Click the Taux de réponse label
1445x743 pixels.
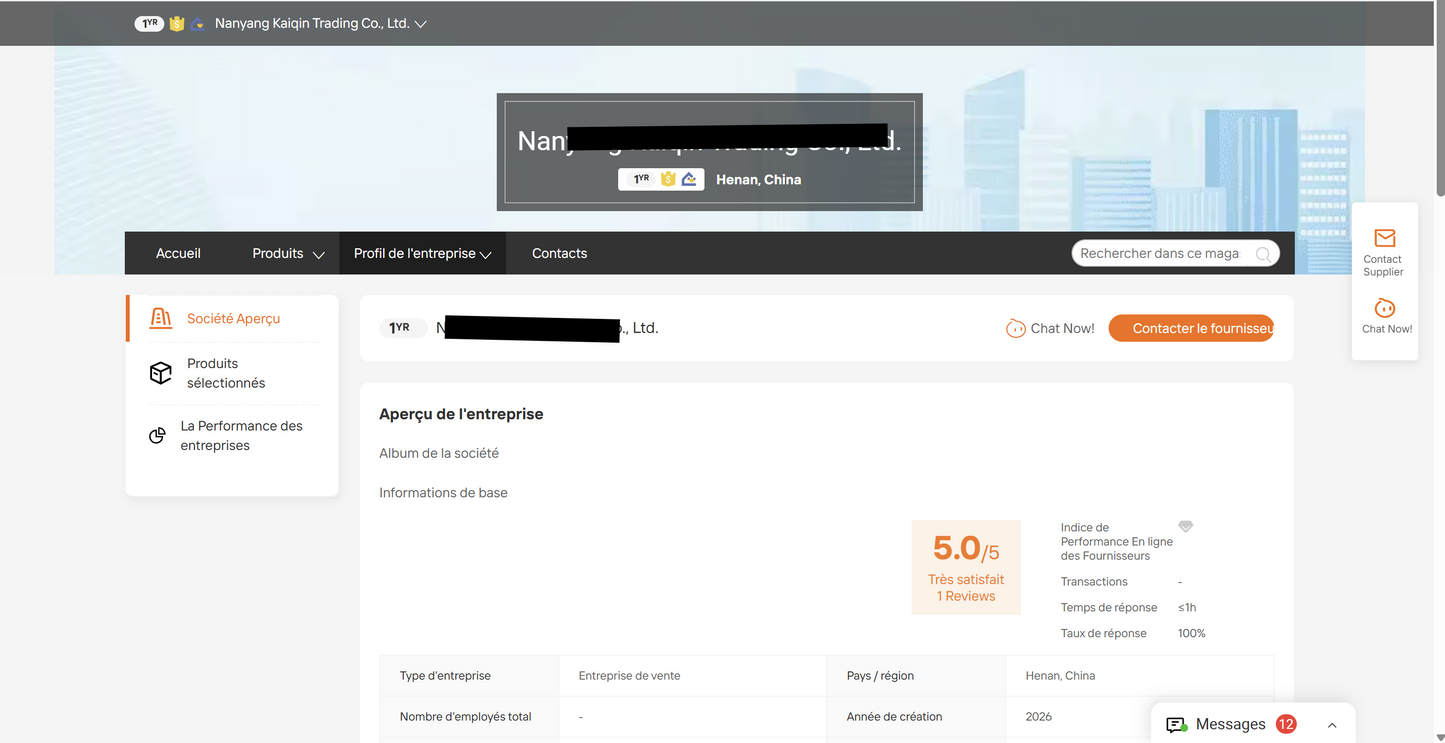(1104, 634)
